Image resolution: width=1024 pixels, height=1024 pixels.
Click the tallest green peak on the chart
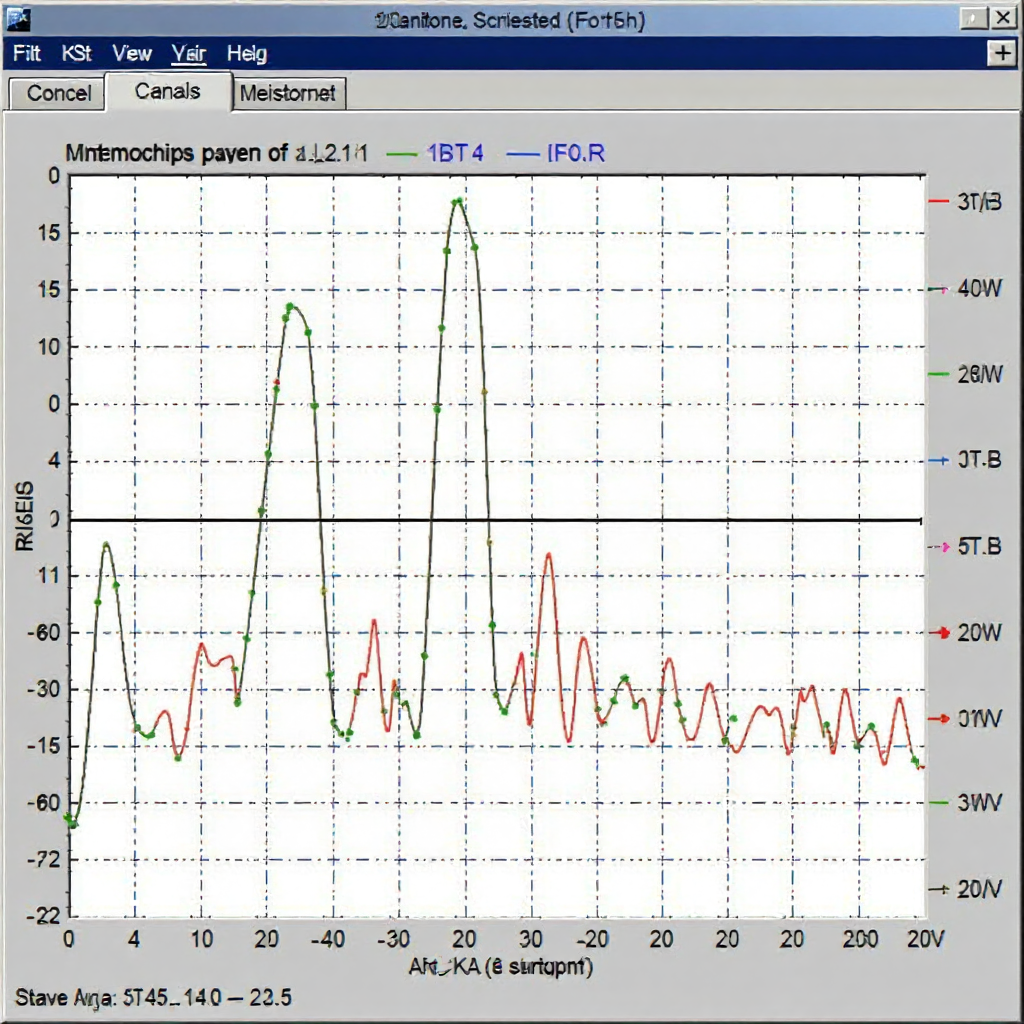click(458, 201)
